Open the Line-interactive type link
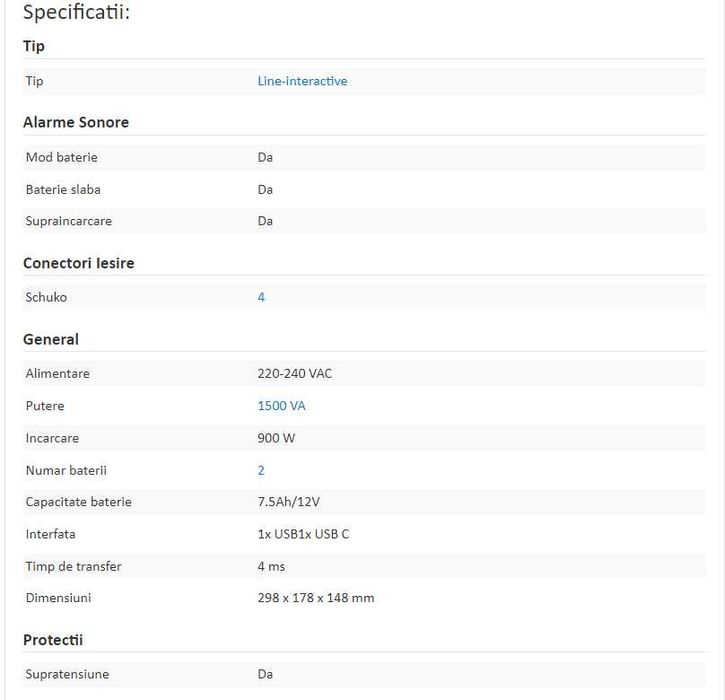The image size is (725, 700). pyautogui.click(x=302, y=81)
